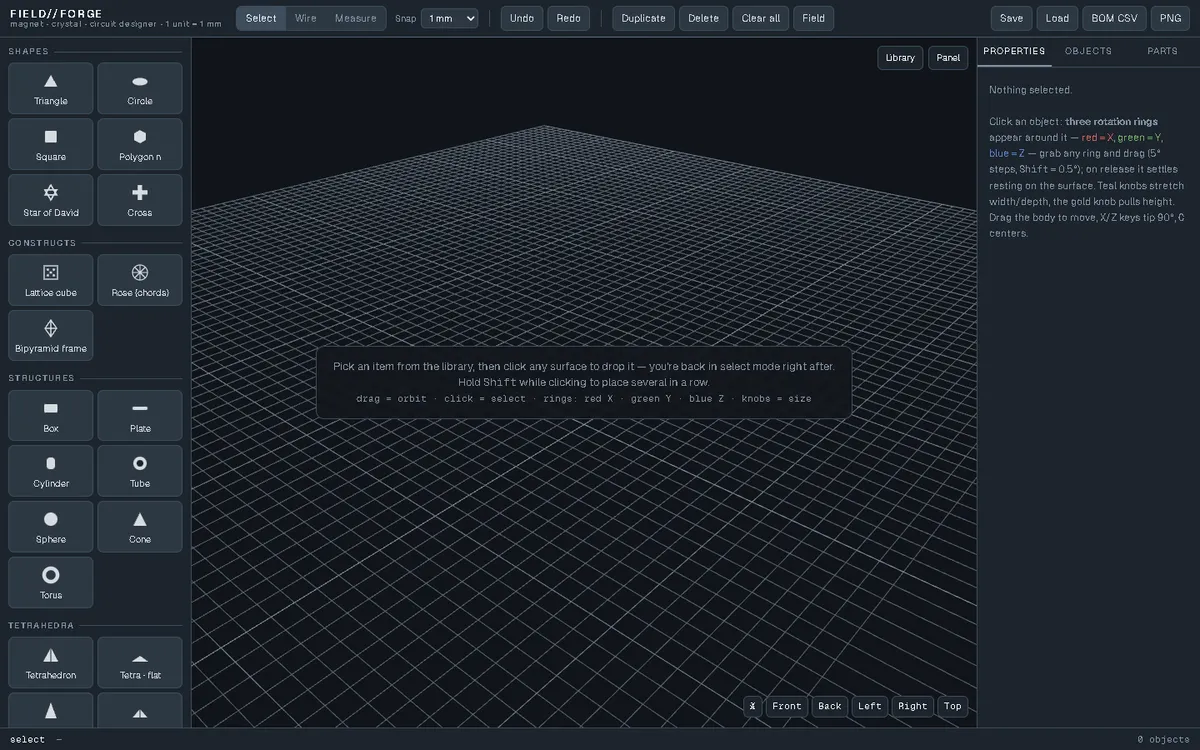Click the CONSTRUCTS section heading
This screenshot has width=1200, height=750.
pos(42,243)
